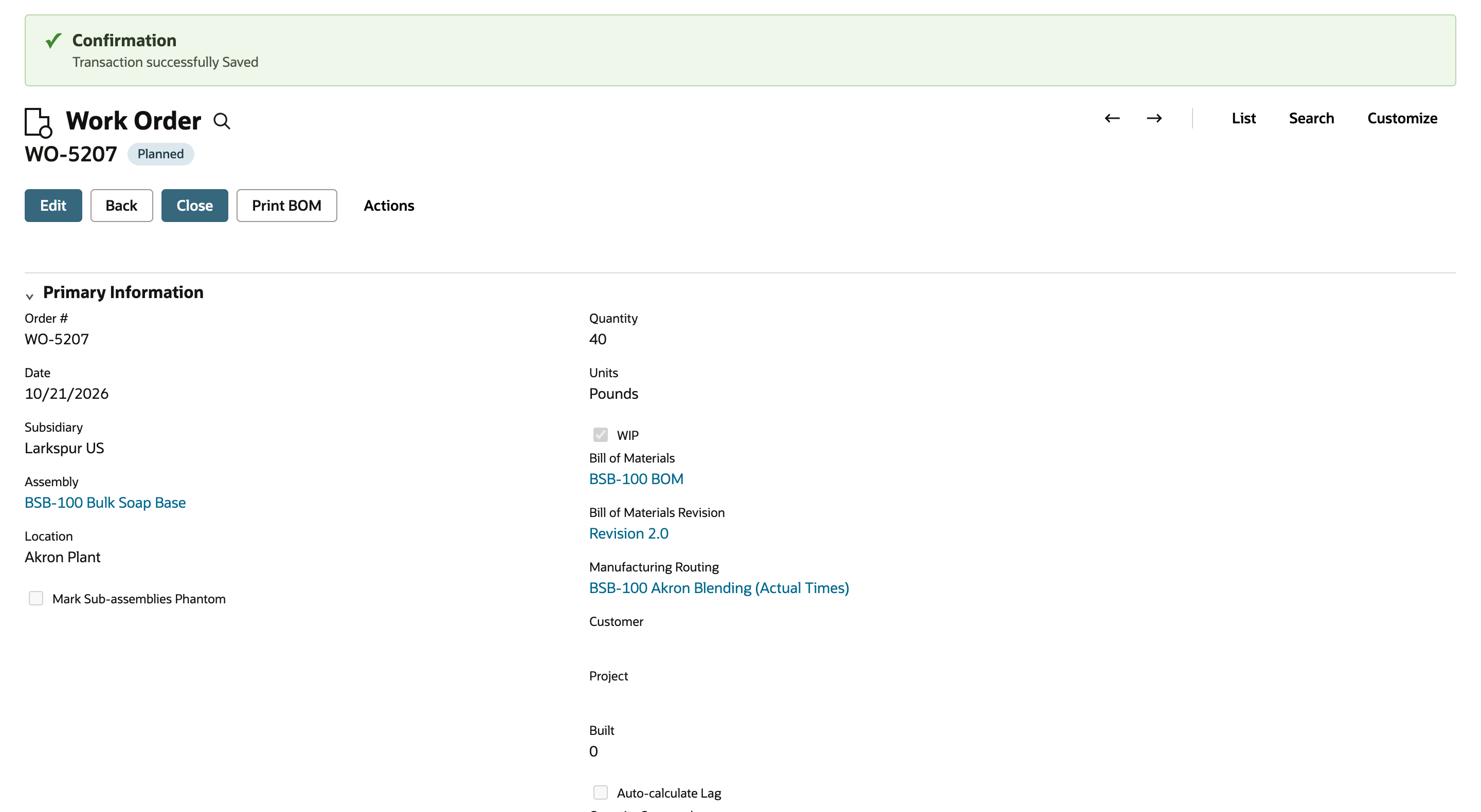The image size is (1481, 812).
Task: Go to previous record with left arrow
Action: (1112, 118)
